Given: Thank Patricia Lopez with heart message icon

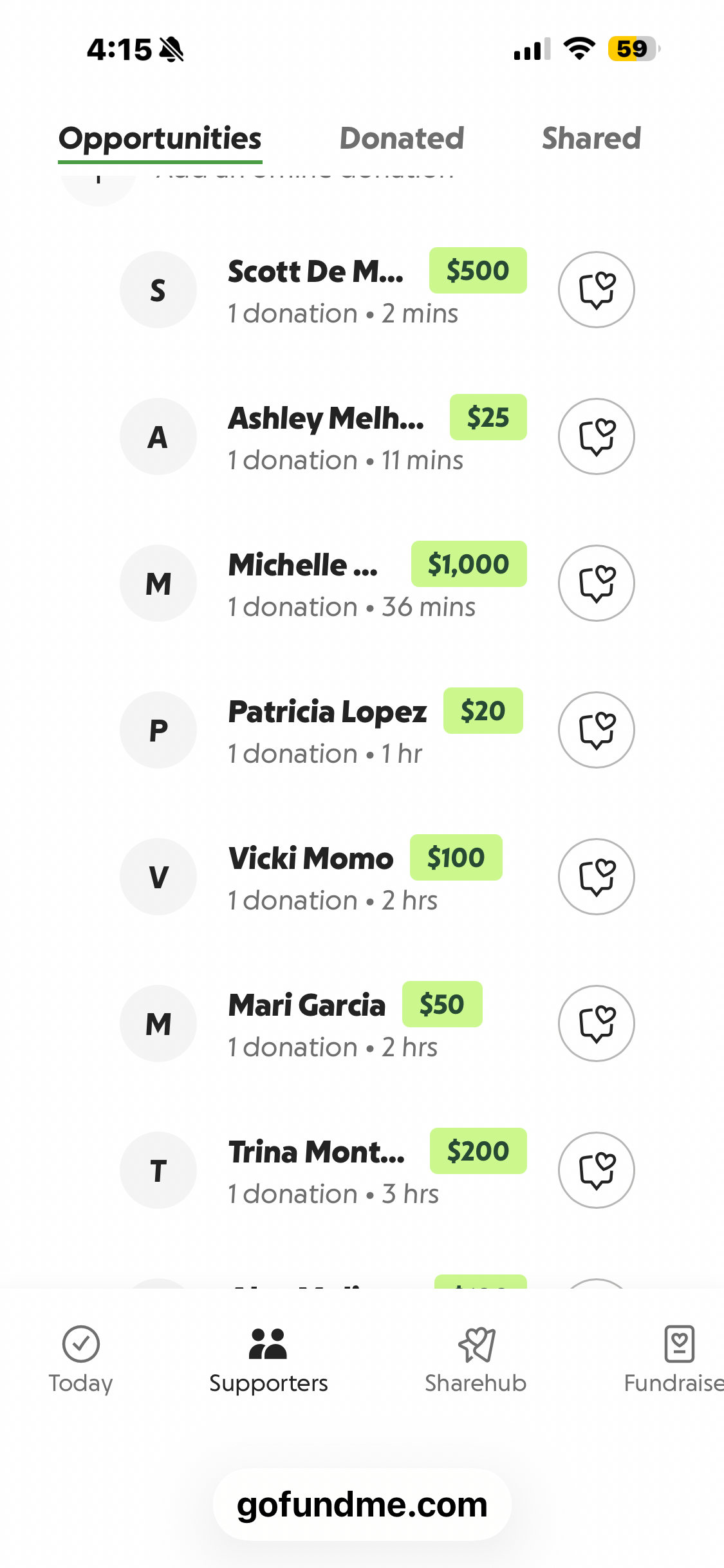Looking at the screenshot, I should point(596,730).
